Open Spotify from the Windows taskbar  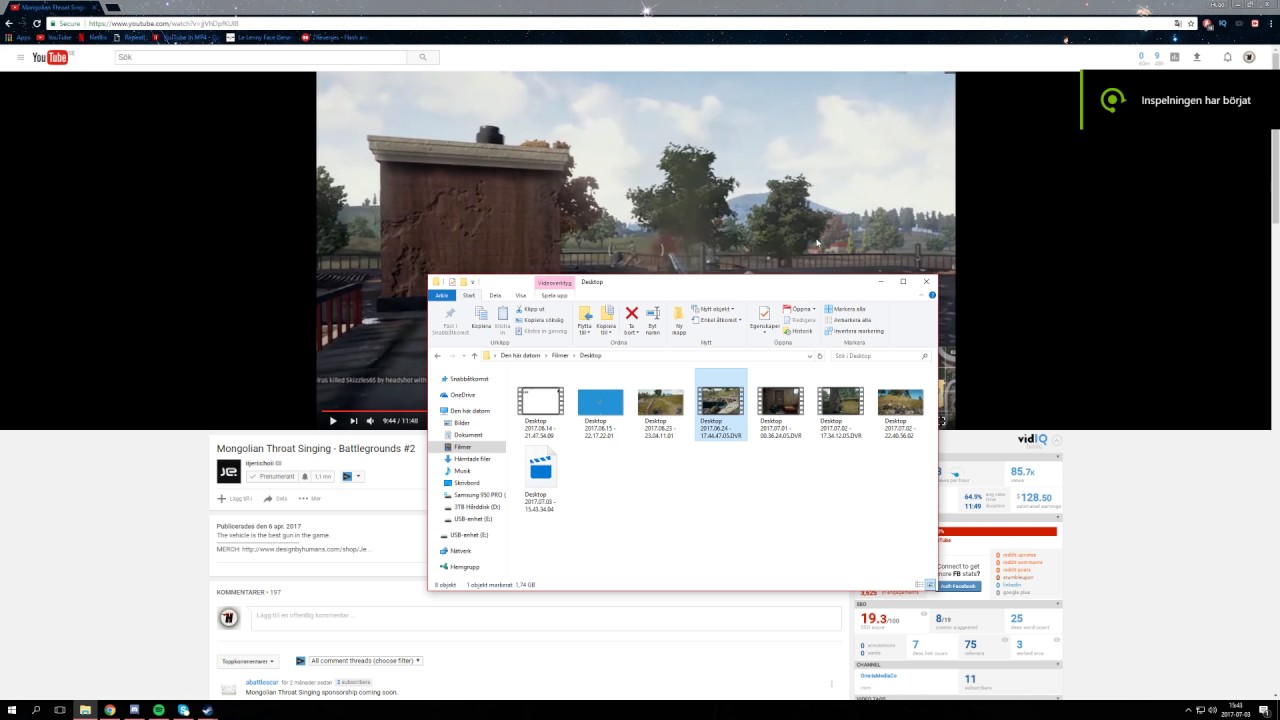[x=159, y=710]
